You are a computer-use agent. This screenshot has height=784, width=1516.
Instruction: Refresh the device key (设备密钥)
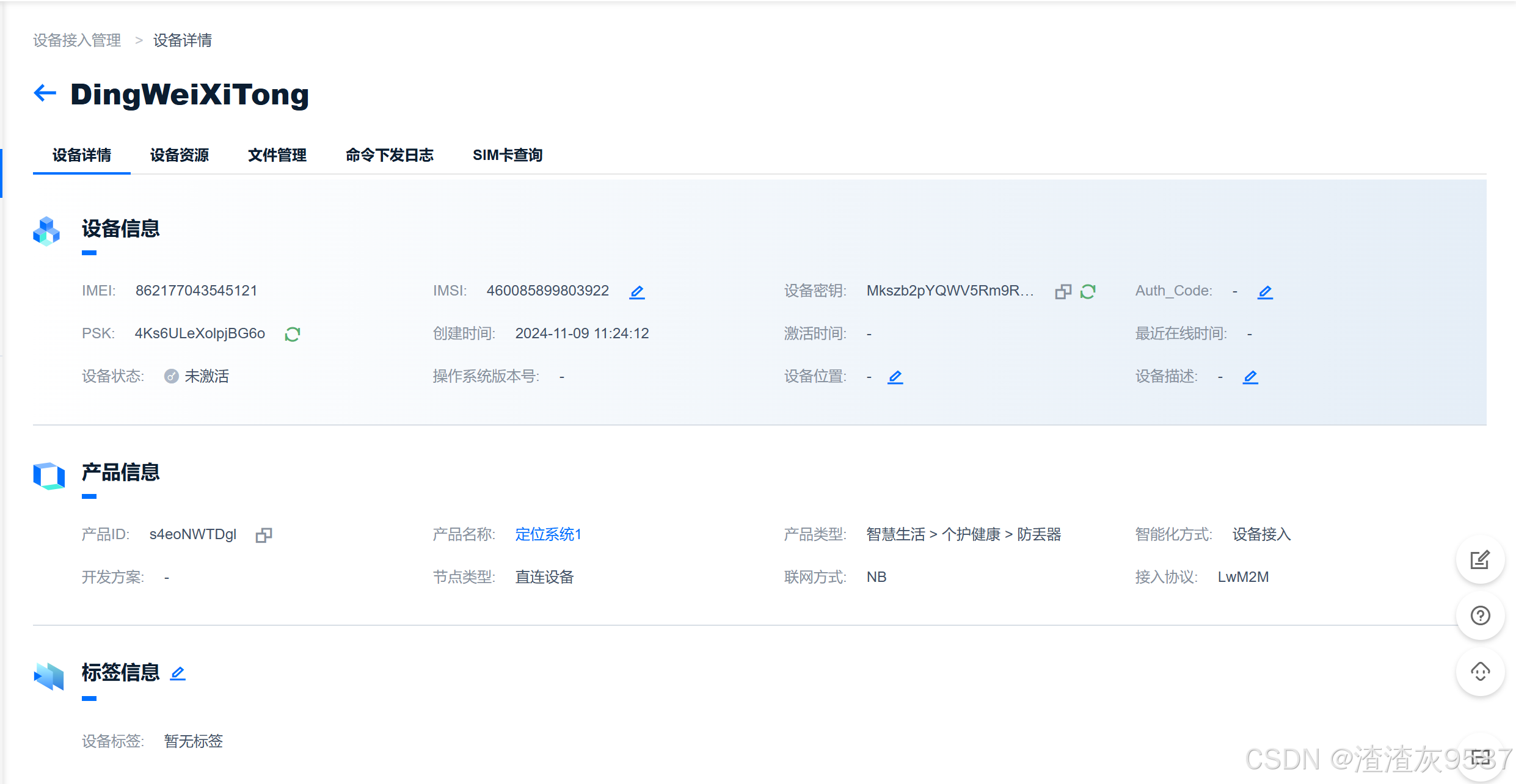(x=1088, y=292)
